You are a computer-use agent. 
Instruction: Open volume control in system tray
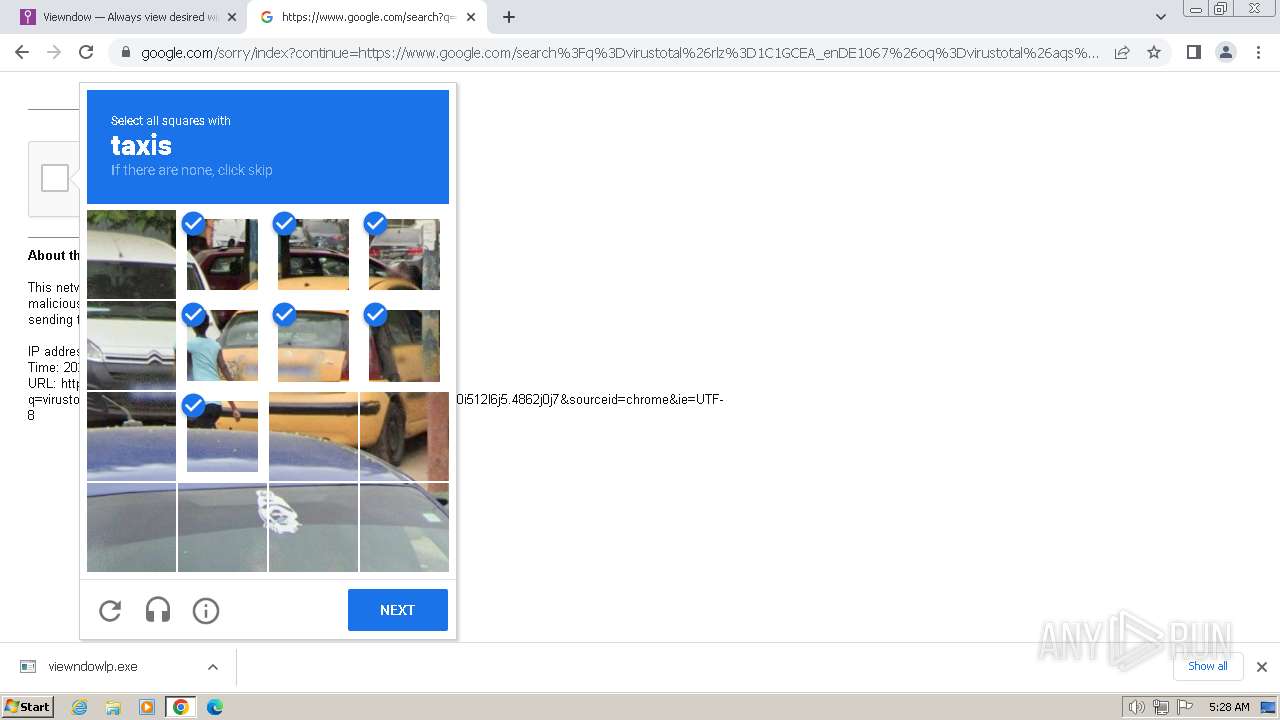[1136, 707]
